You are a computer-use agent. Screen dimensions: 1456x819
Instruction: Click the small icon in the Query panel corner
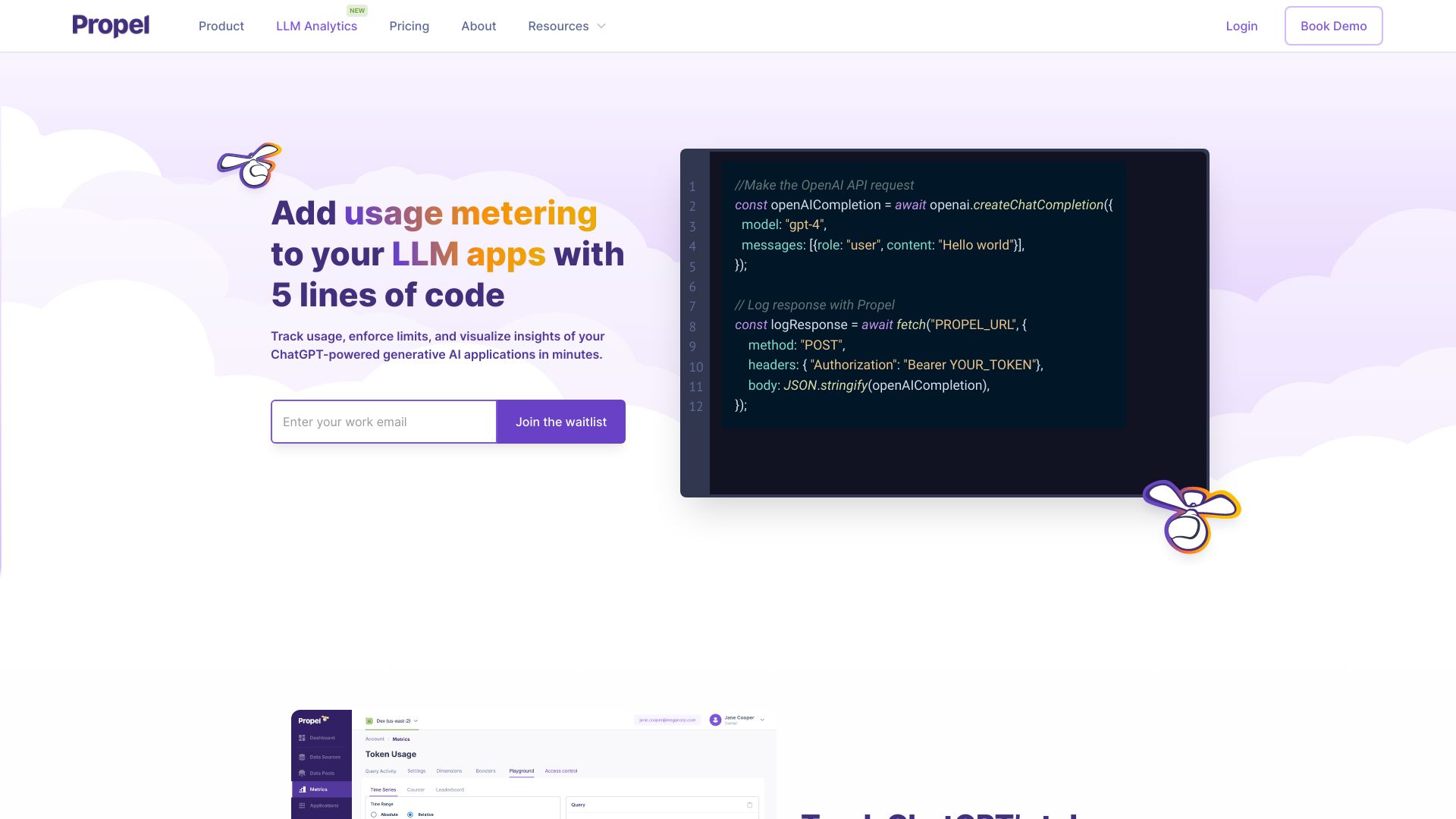[751, 805]
